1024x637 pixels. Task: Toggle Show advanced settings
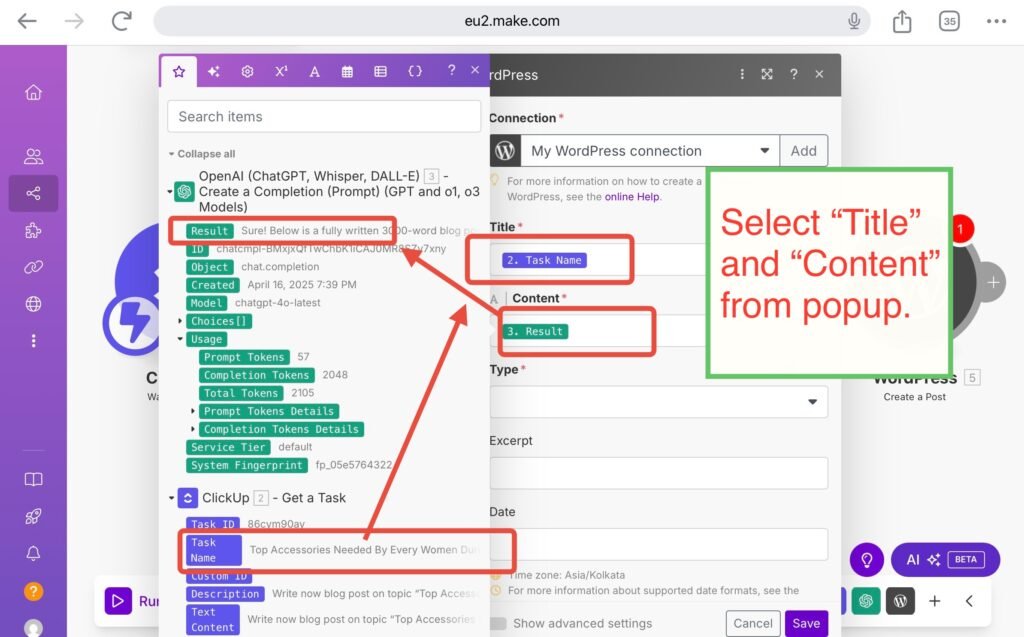point(499,623)
